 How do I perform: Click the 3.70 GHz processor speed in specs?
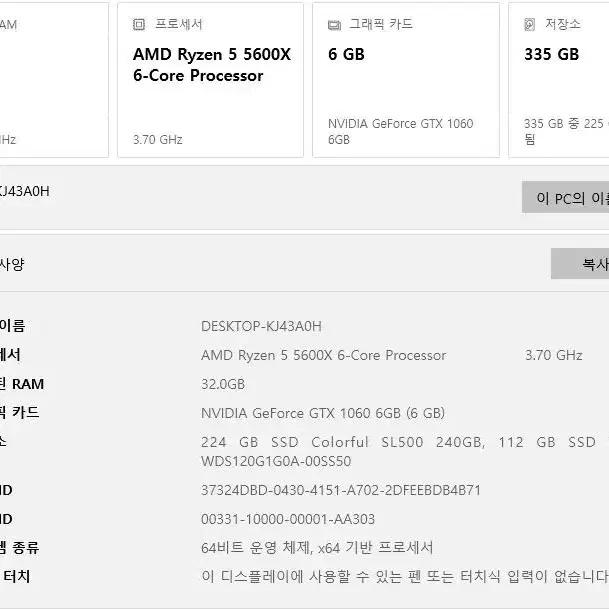coord(553,355)
